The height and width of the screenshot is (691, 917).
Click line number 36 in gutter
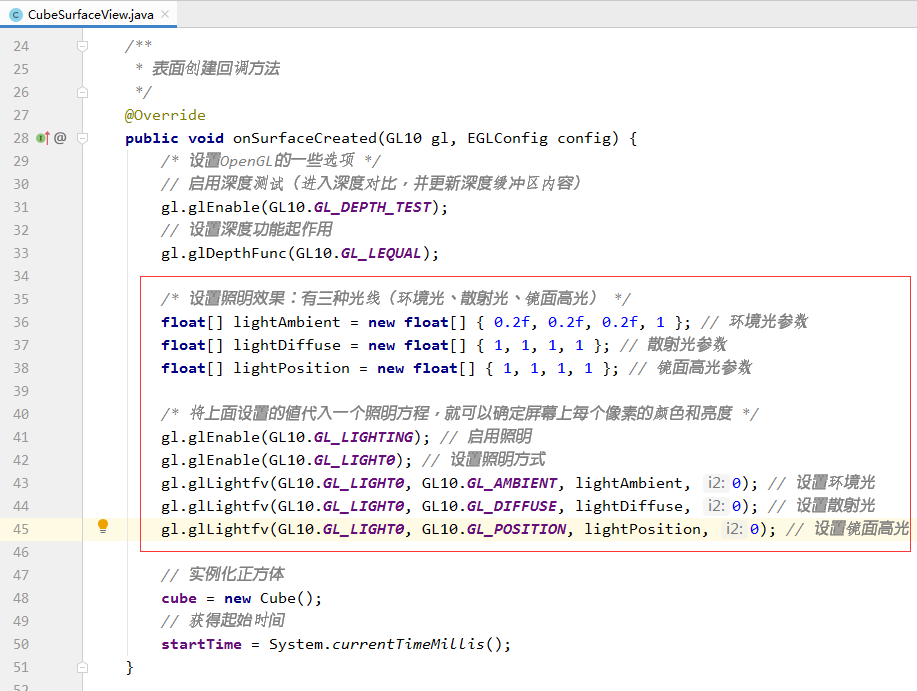21,322
